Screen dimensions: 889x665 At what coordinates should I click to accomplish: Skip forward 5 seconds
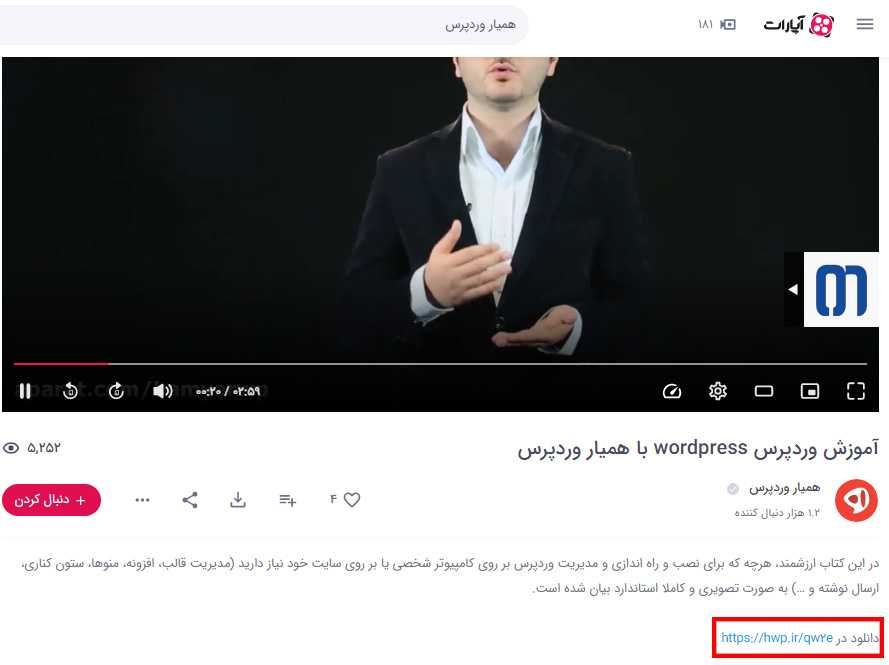coord(116,391)
